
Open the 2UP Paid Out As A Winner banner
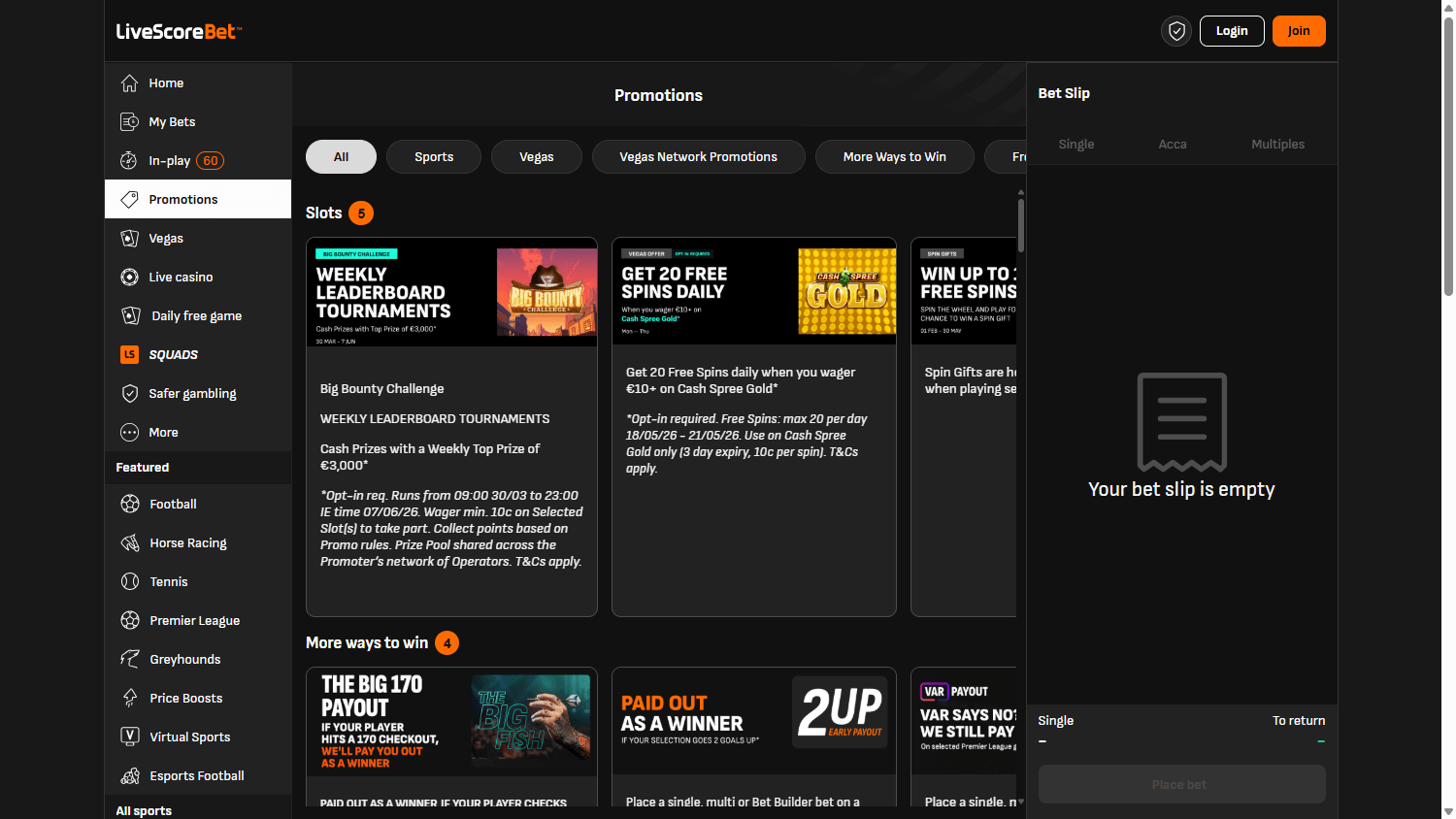tap(754, 721)
